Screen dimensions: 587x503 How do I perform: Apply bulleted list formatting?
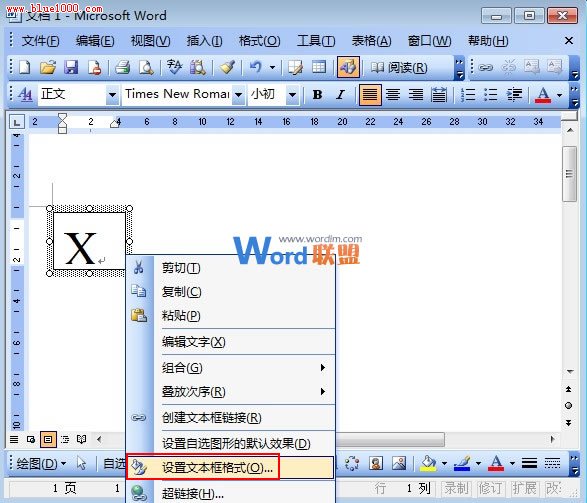click(490, 94)
